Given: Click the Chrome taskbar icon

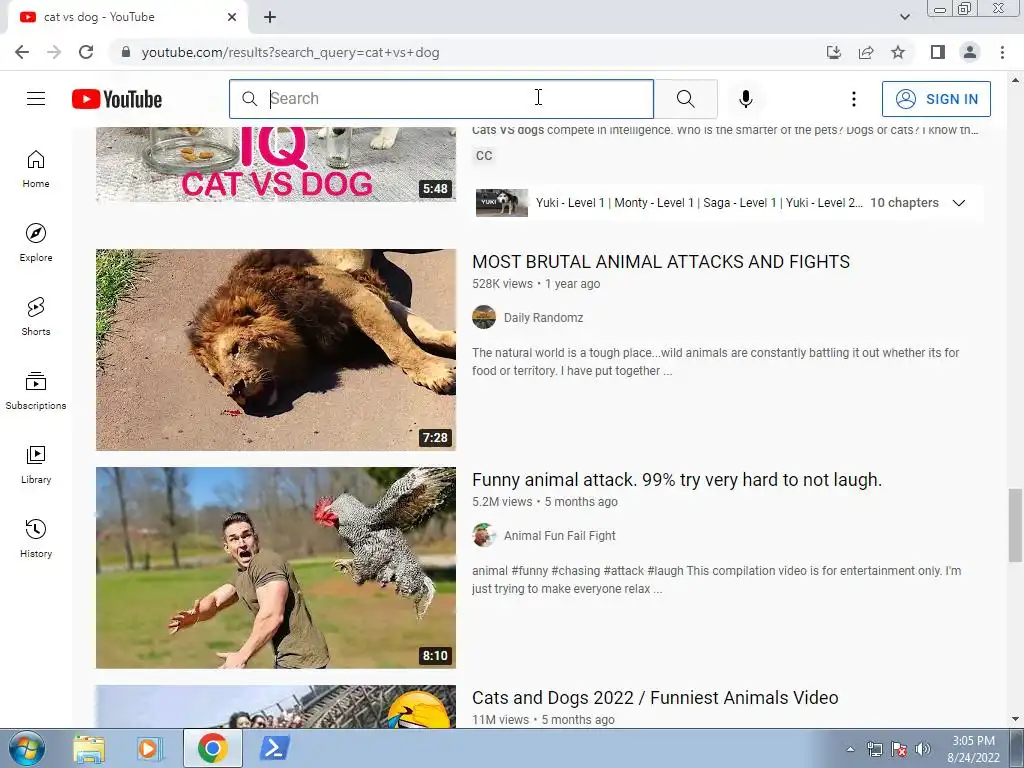Looking at the screenshot, I should 212,748.
